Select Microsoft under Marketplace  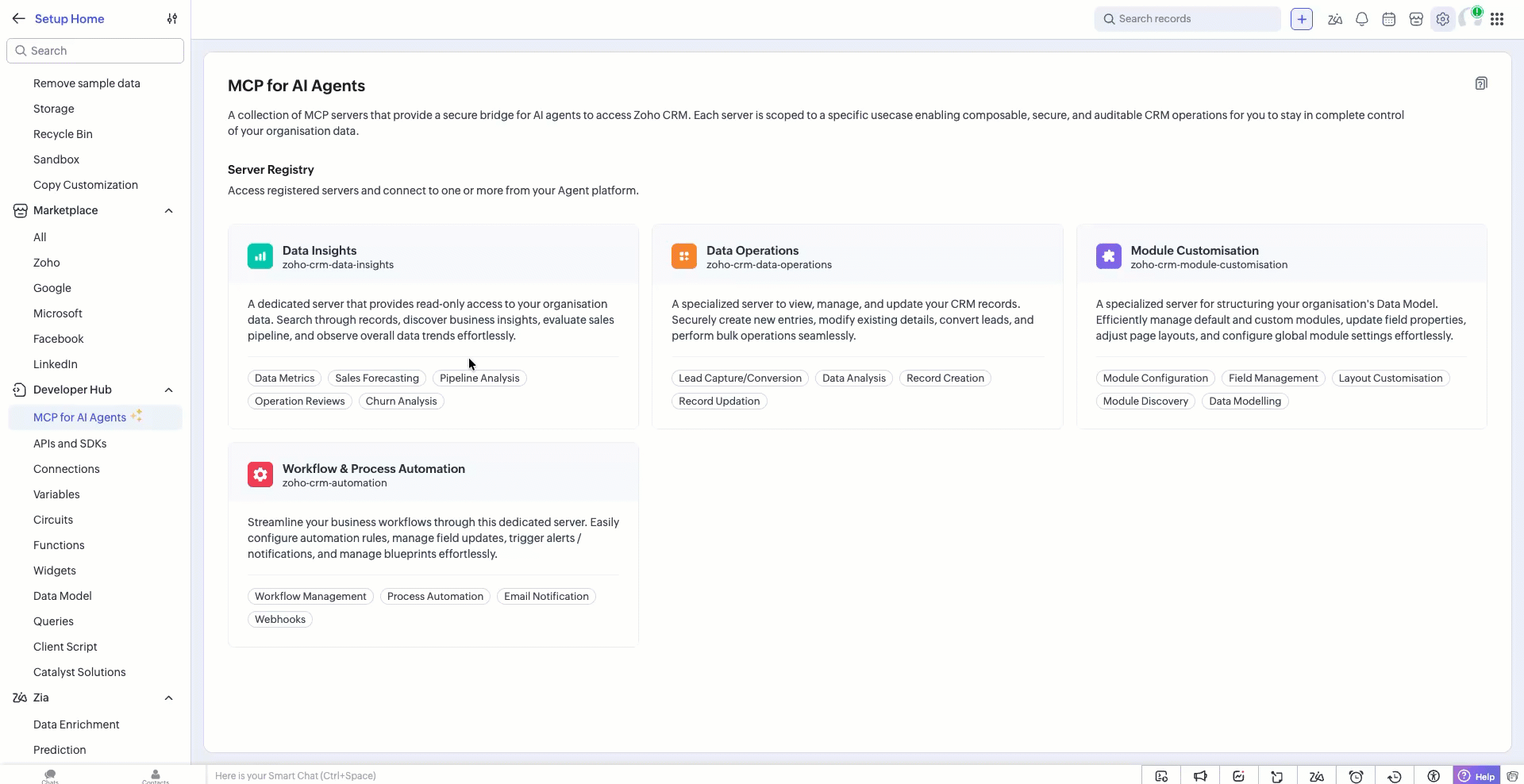point(58,313)
